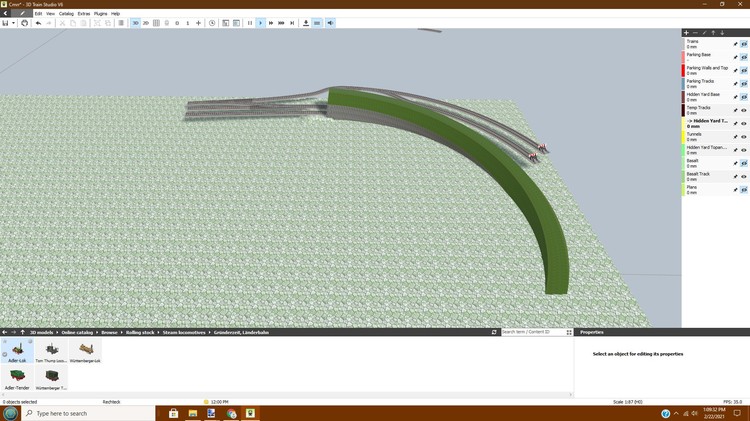Move layer up with arrow icon
This screenshot has height=421, width=750.
(713, 33)
